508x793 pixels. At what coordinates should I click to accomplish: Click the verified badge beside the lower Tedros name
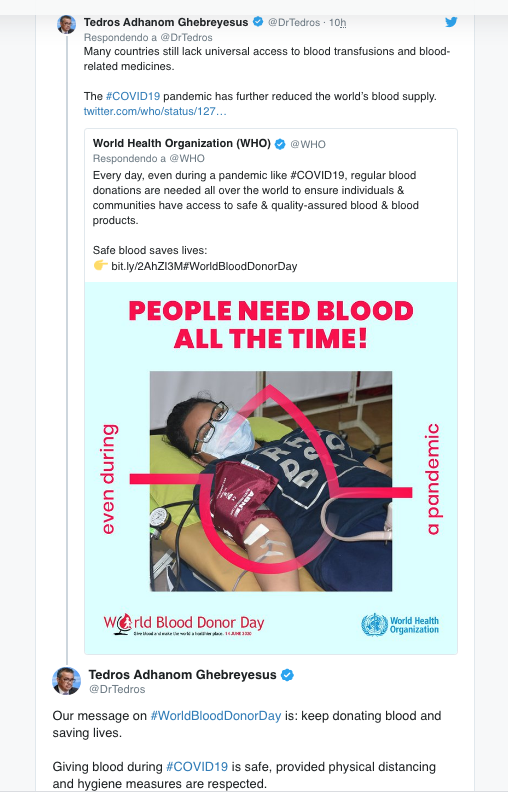tap(287, 675)
